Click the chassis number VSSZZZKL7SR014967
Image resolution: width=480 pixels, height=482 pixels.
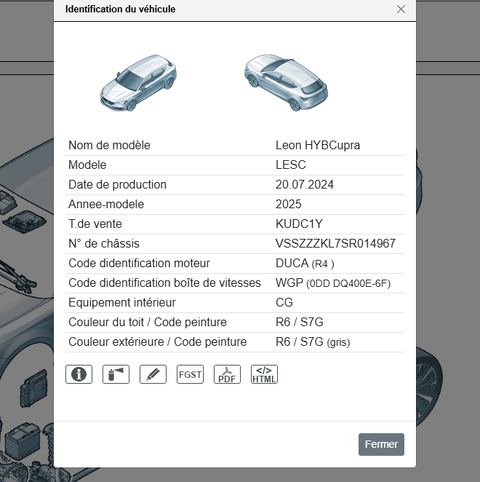[335, 244]
